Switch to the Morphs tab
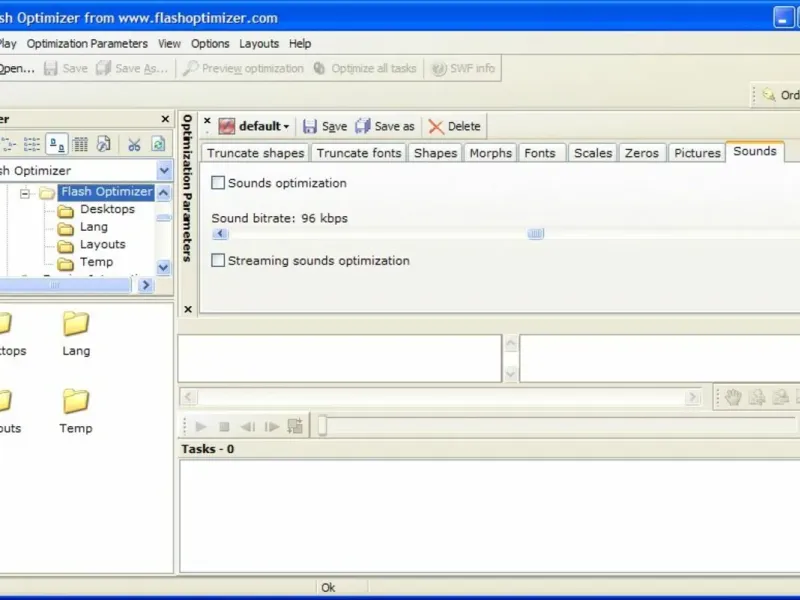800x600 pixels. click(x=490, y=153)
